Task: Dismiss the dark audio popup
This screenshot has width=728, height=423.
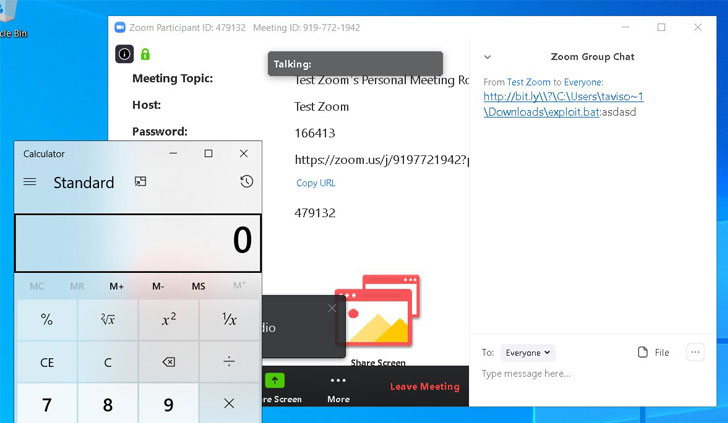Action: (332, 308)
